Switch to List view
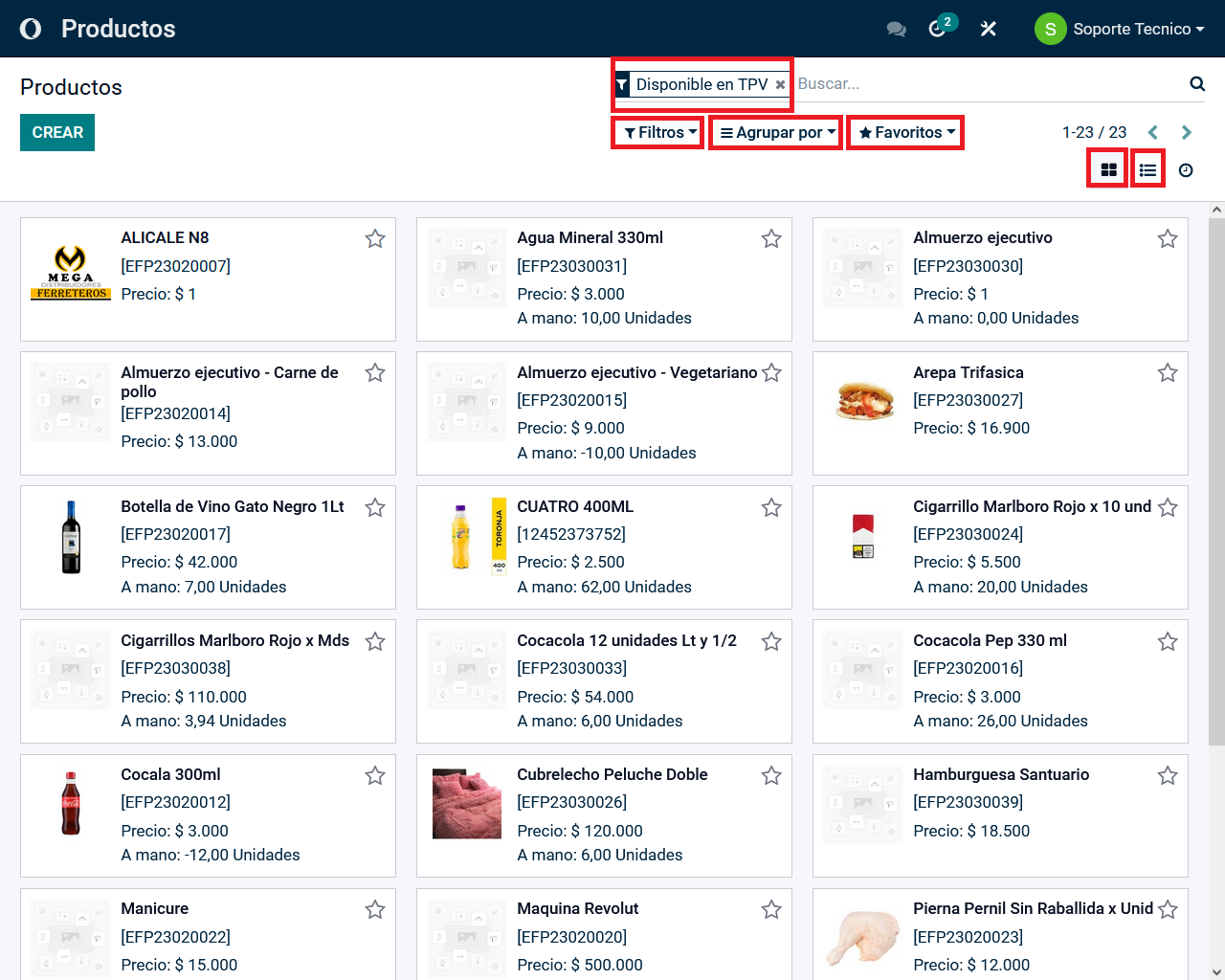The height and width of the screenshot is (980, 1225). point(1147,170)
